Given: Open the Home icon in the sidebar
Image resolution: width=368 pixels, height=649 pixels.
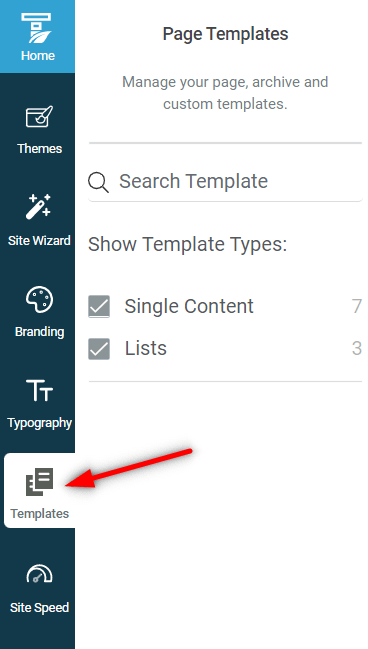Looking at the screenshot, I should tap(37, 28).
